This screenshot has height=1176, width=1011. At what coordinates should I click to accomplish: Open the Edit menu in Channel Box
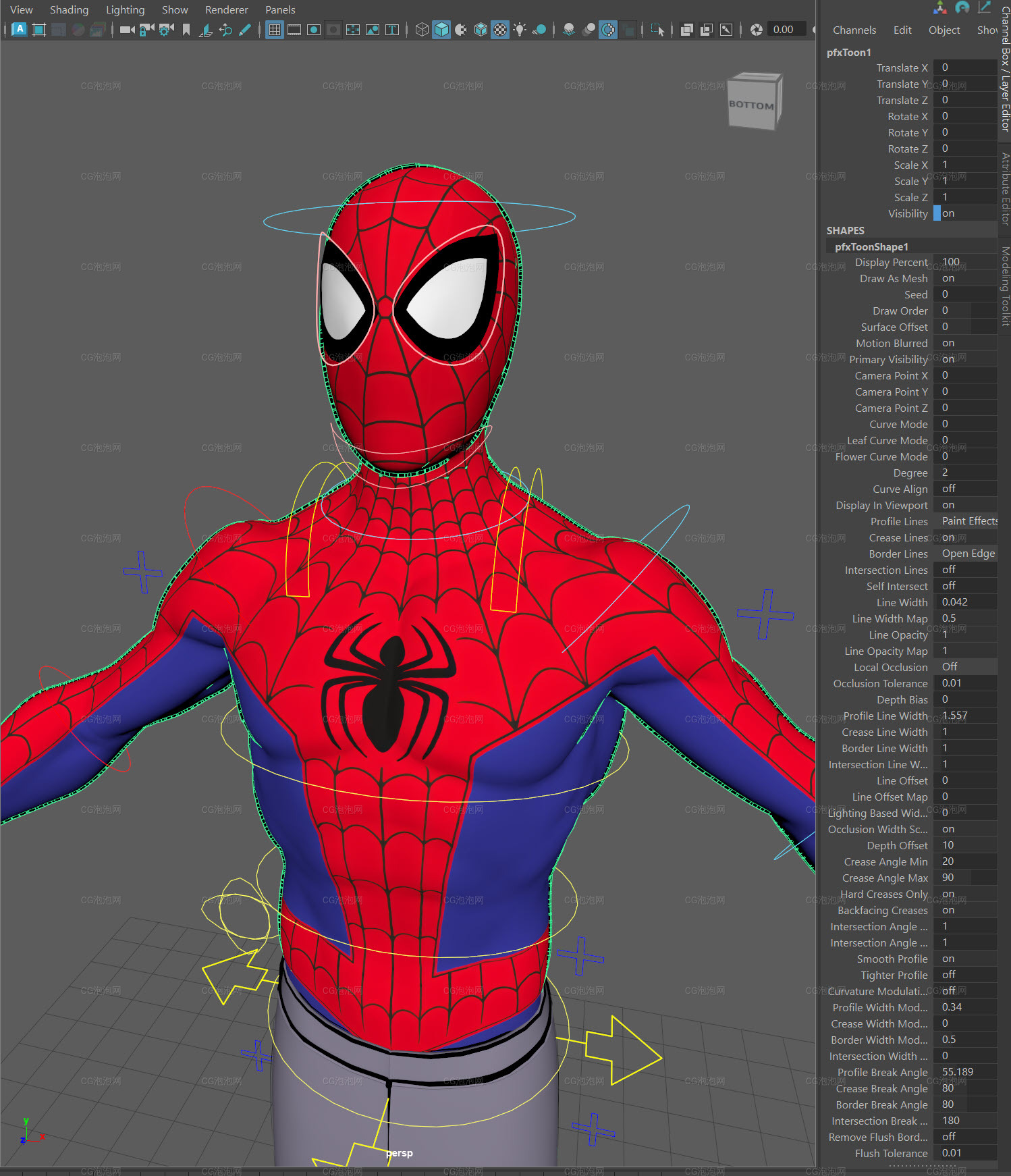tap(902, 30)
